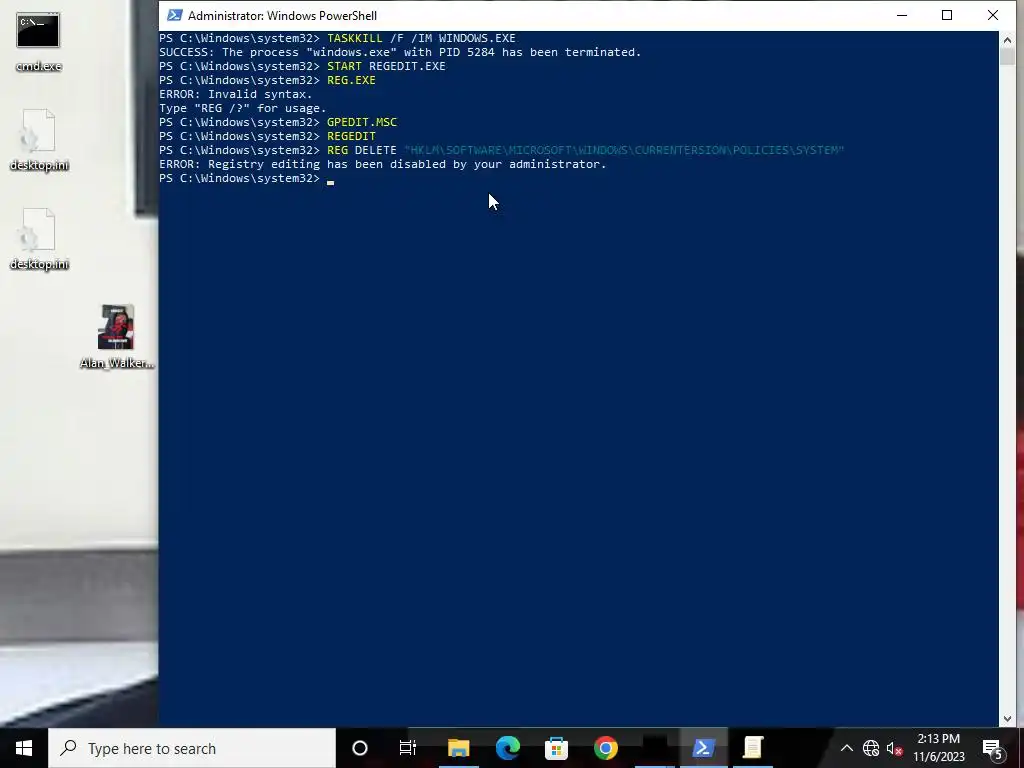Open Cortana from the taskbar
1024x768 pixels.
click(360, 748)
